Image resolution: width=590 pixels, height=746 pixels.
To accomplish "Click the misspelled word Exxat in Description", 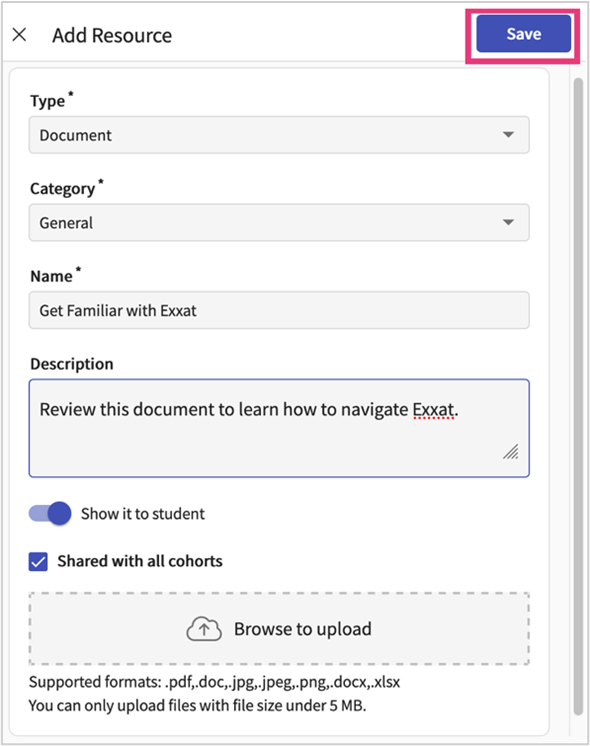I will (433, 410).
